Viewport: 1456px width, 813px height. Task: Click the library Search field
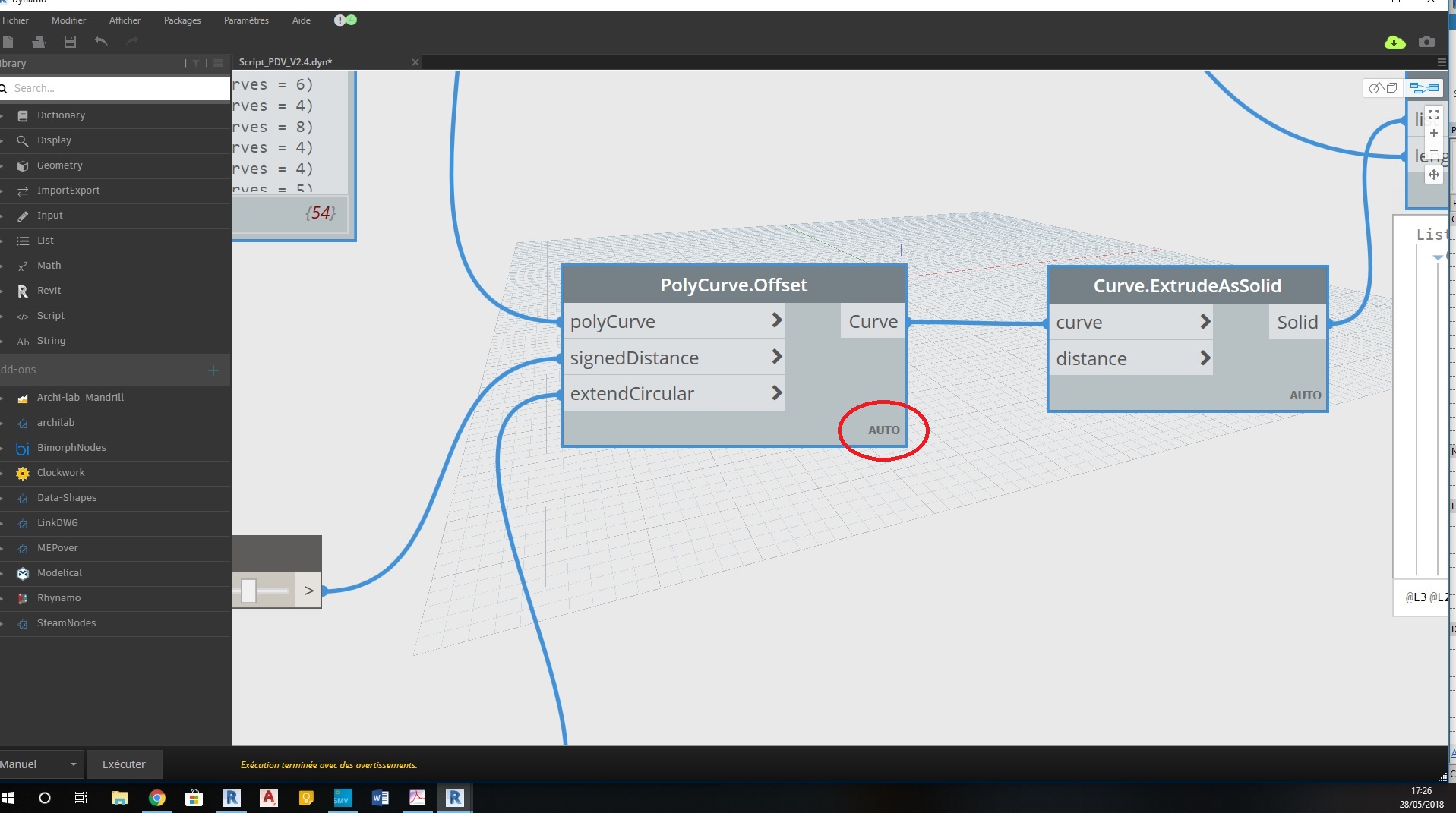click(x=118, y=88)
